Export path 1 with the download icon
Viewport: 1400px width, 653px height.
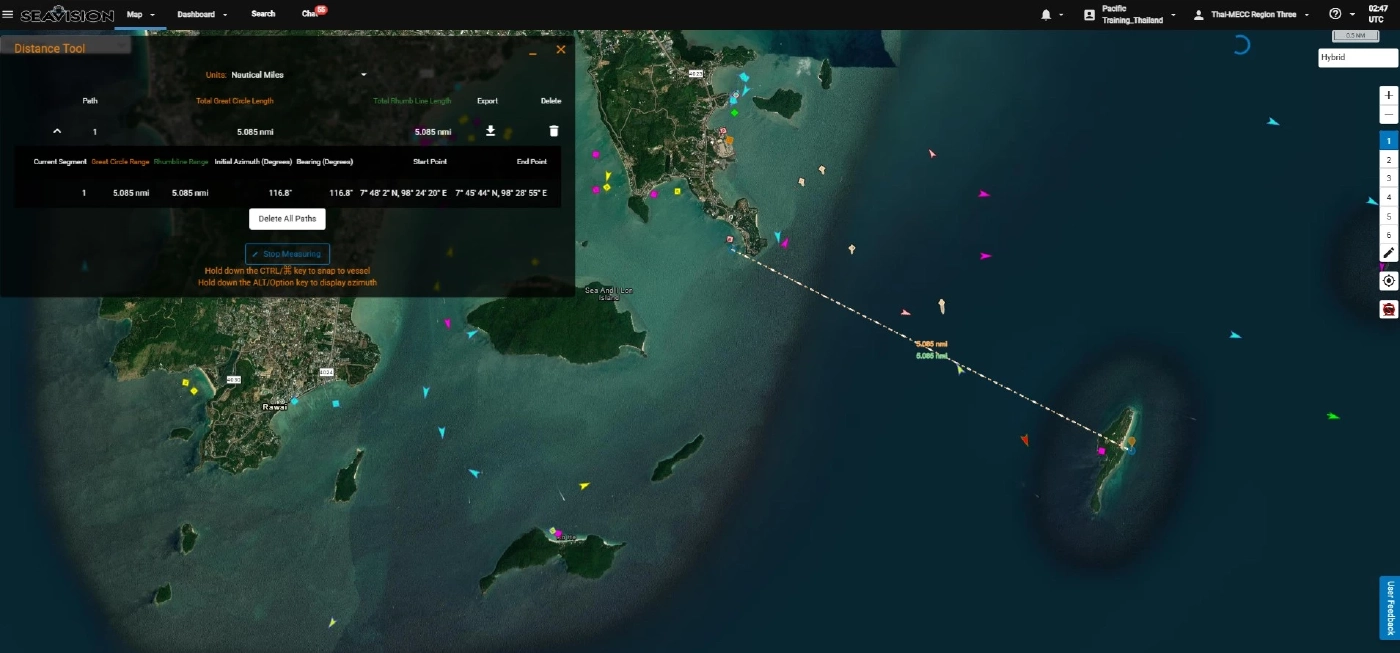490,131
